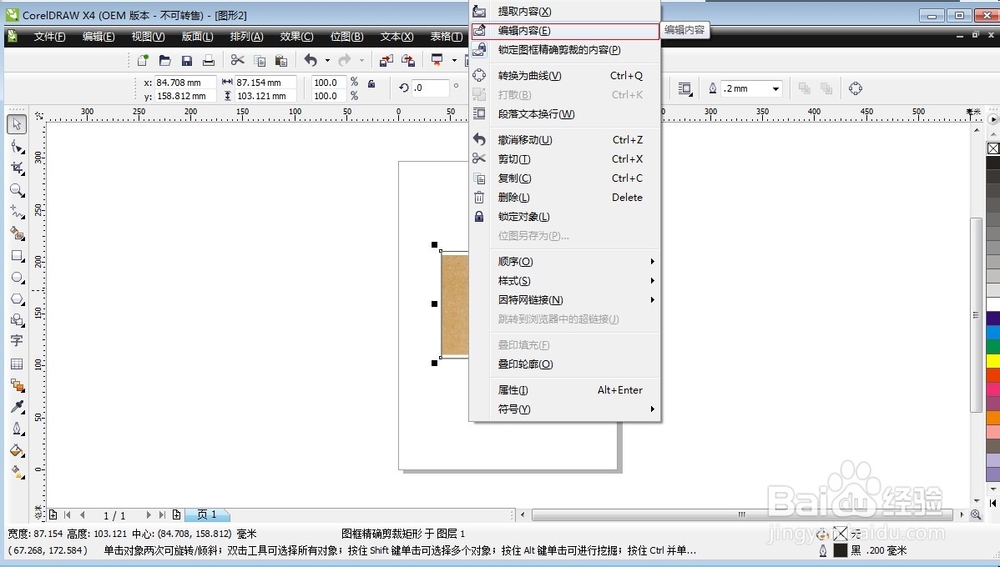1000x567 pixels.
Task: Select the Interactive Blend tool
Action: pos(17,385)
